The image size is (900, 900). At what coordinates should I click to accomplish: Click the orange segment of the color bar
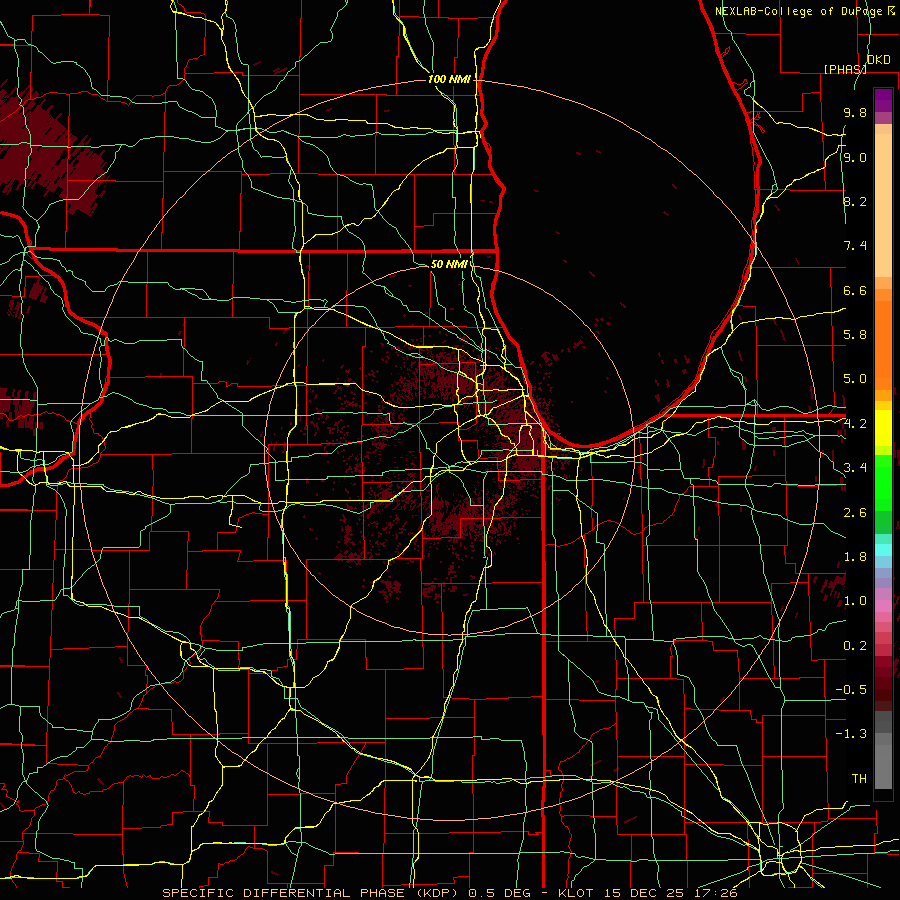tap(883, 344)
